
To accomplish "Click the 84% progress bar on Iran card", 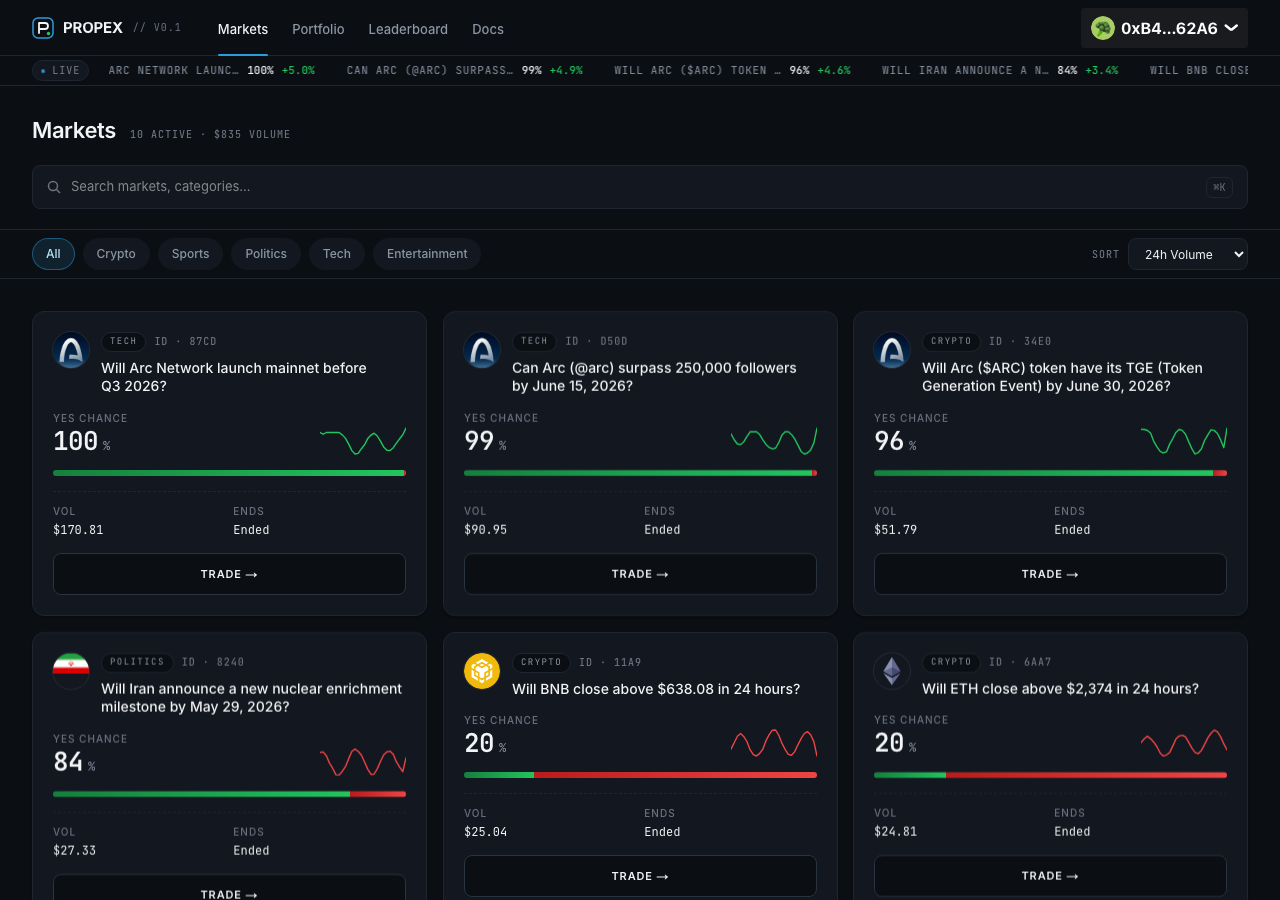I will pos(229,794).
